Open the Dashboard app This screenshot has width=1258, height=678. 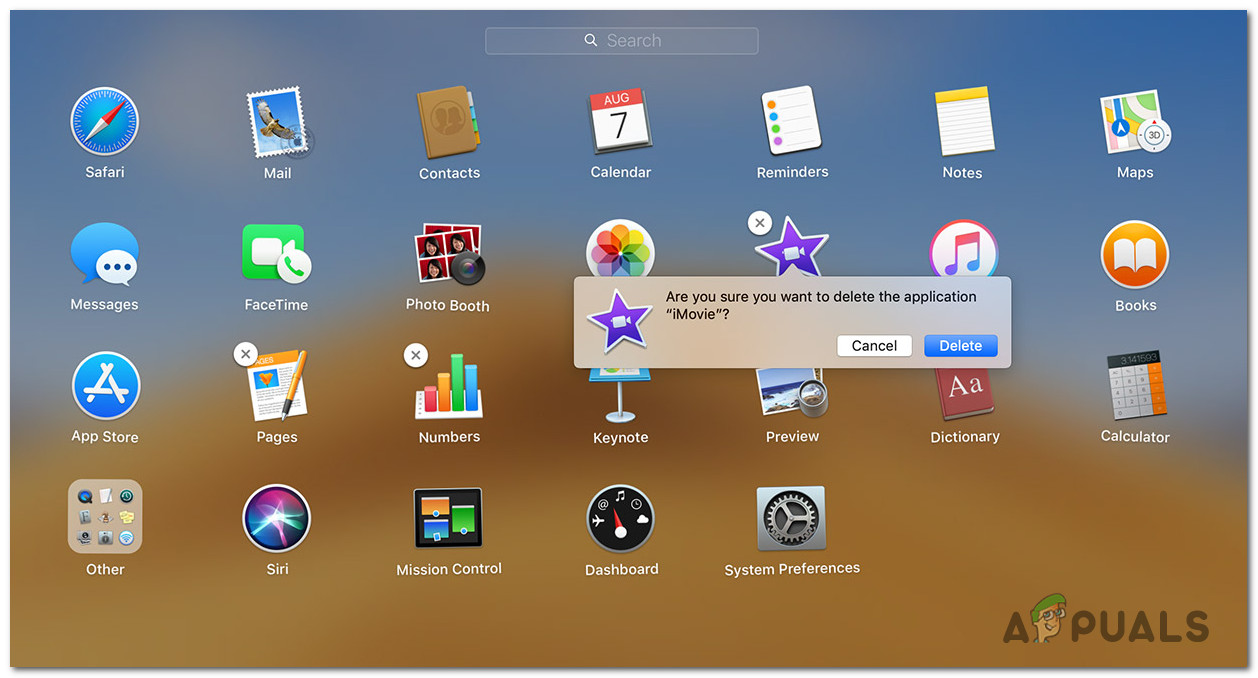coord(621,519)
